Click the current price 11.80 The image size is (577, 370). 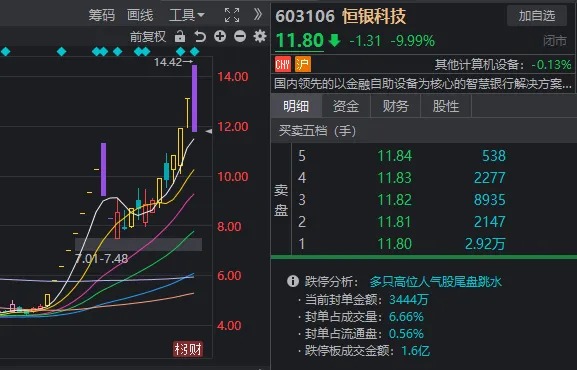(300, 40)
